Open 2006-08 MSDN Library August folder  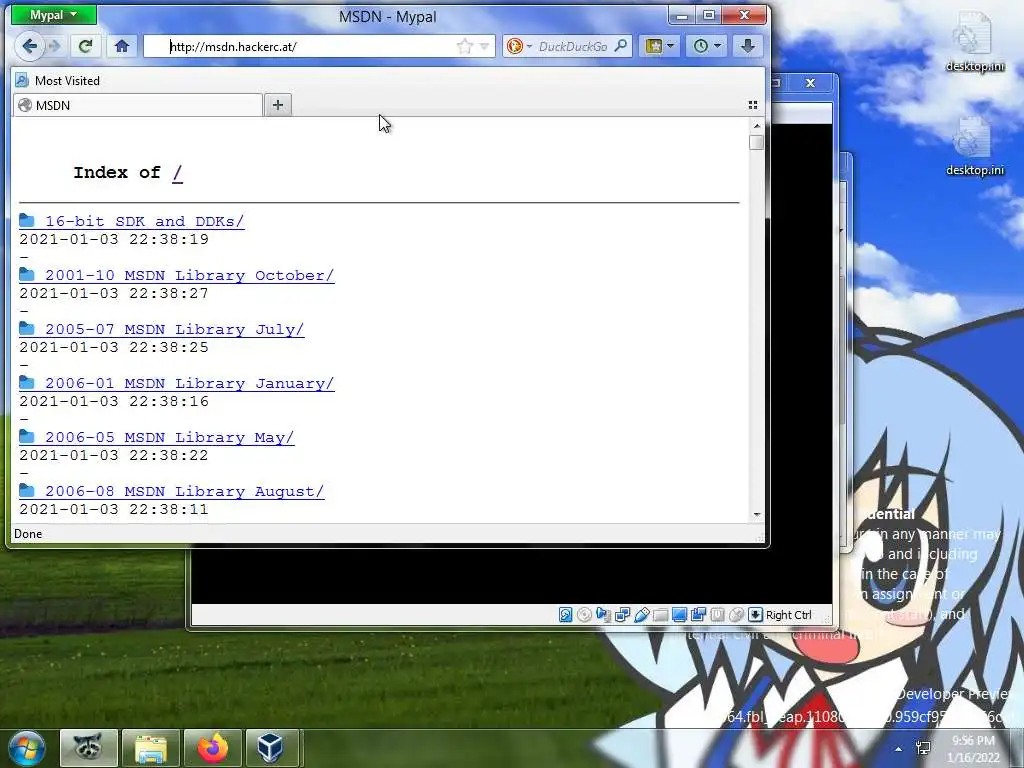pos(171,492)
